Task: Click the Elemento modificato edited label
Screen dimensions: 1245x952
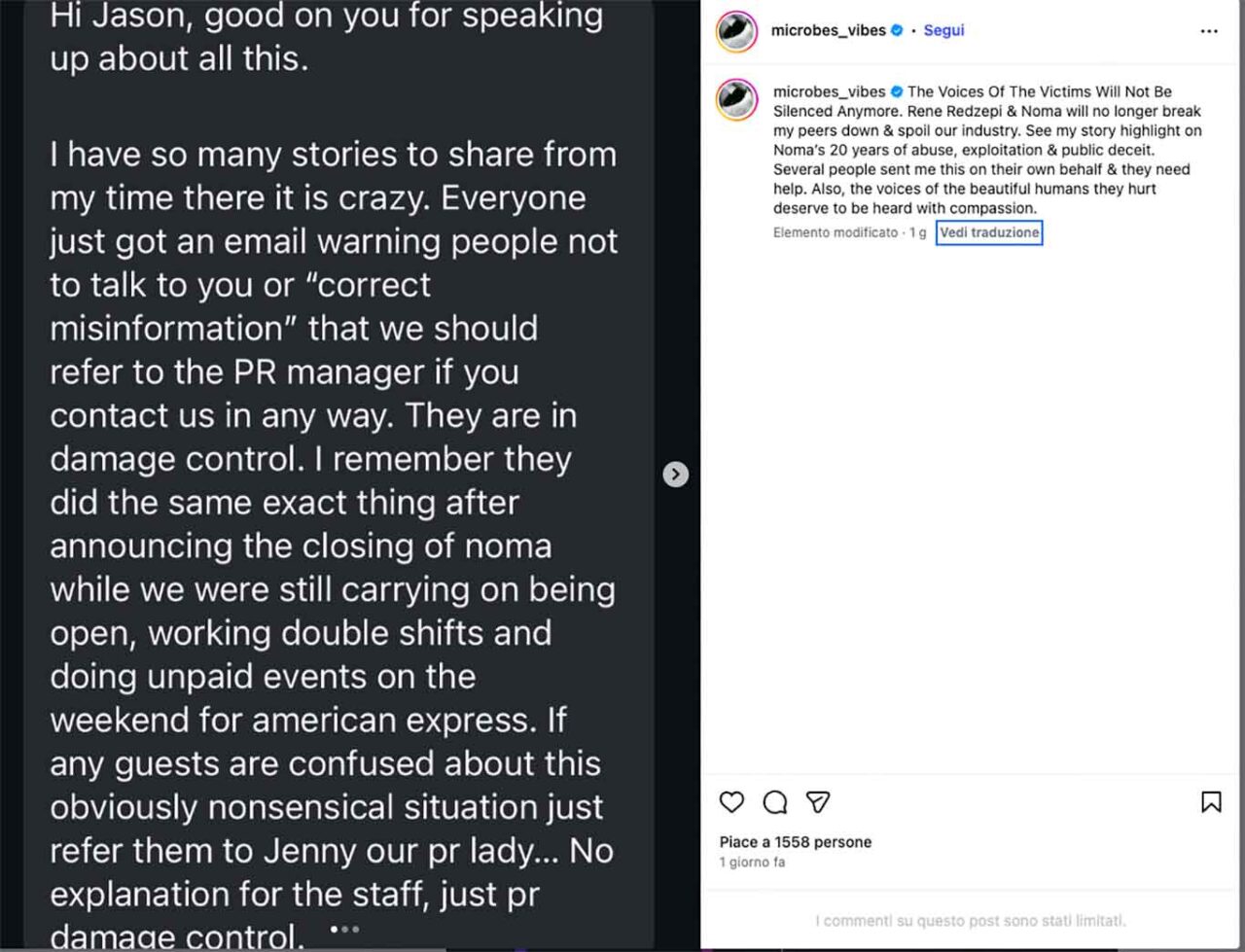Action: pyautogui.click(x=836, y=232)
